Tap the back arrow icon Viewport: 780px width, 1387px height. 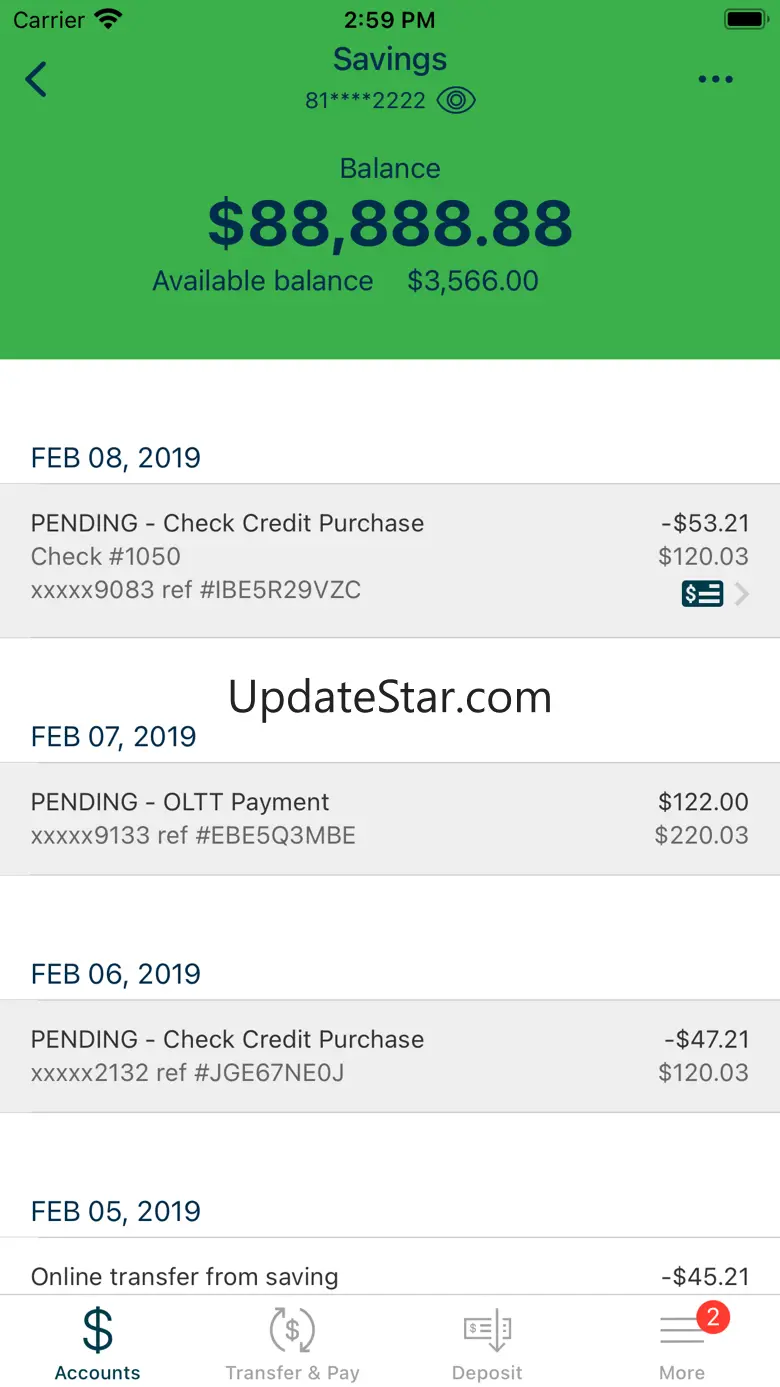[36, 80]
